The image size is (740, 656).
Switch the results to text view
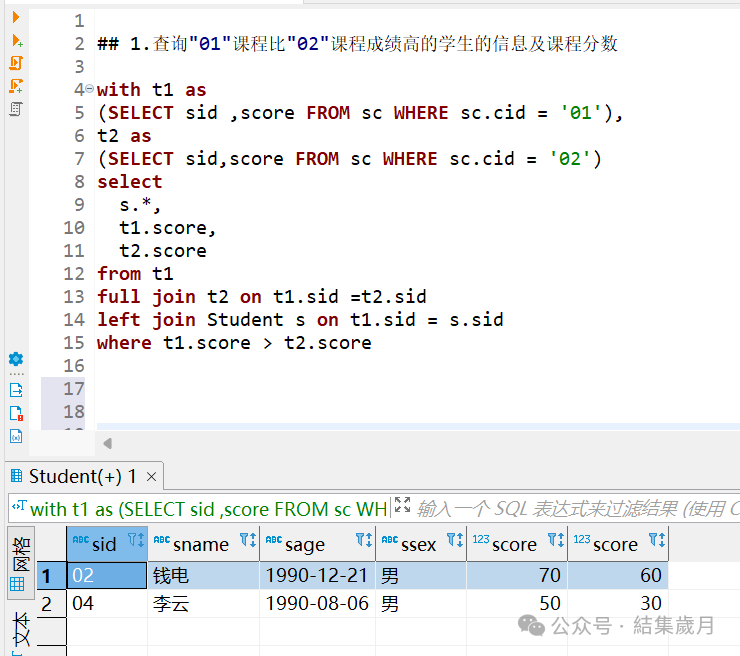point(21,630)
